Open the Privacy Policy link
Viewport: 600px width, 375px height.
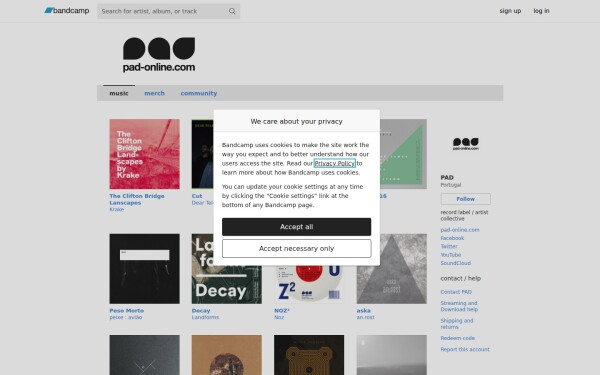point(334,163)
